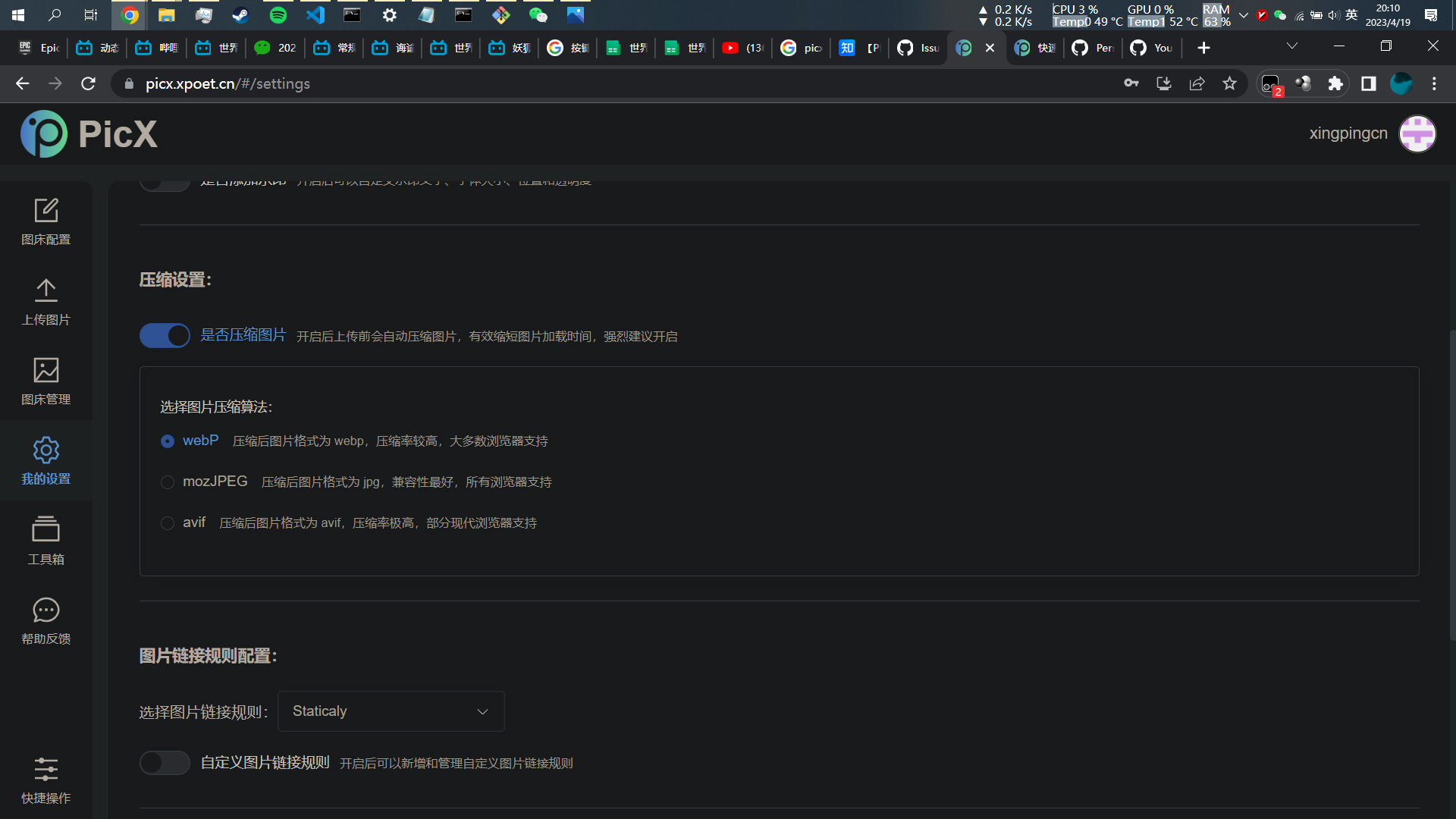
Task: Disable the 是否压缩图片 toggle
Action: [165, 335]
